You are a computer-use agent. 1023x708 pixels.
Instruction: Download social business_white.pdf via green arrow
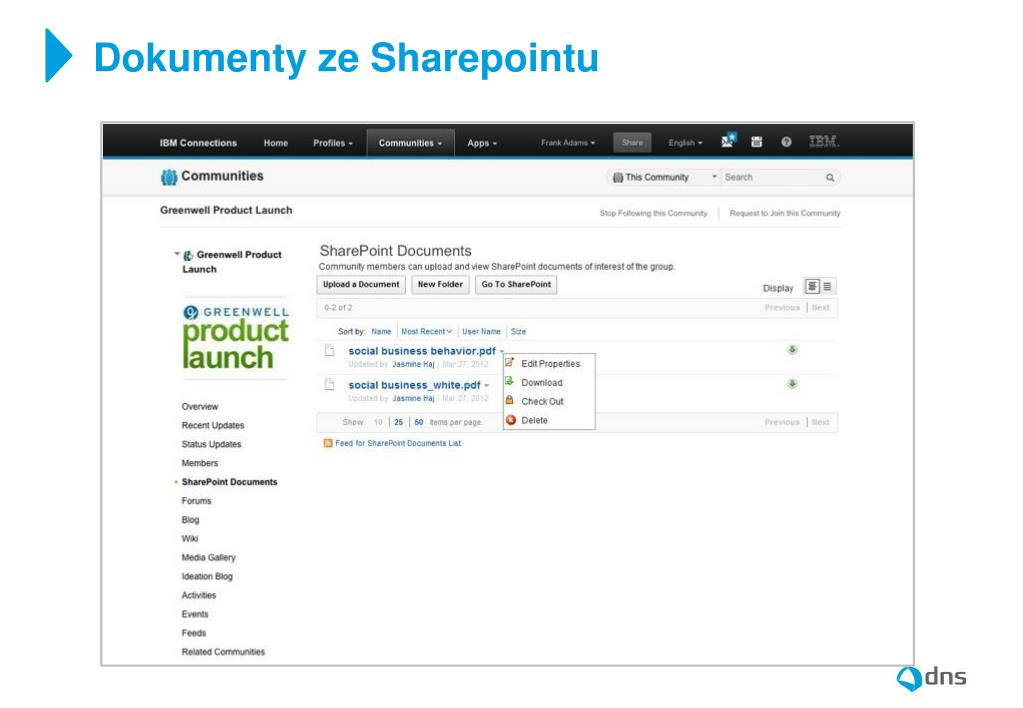click(792, 384)
